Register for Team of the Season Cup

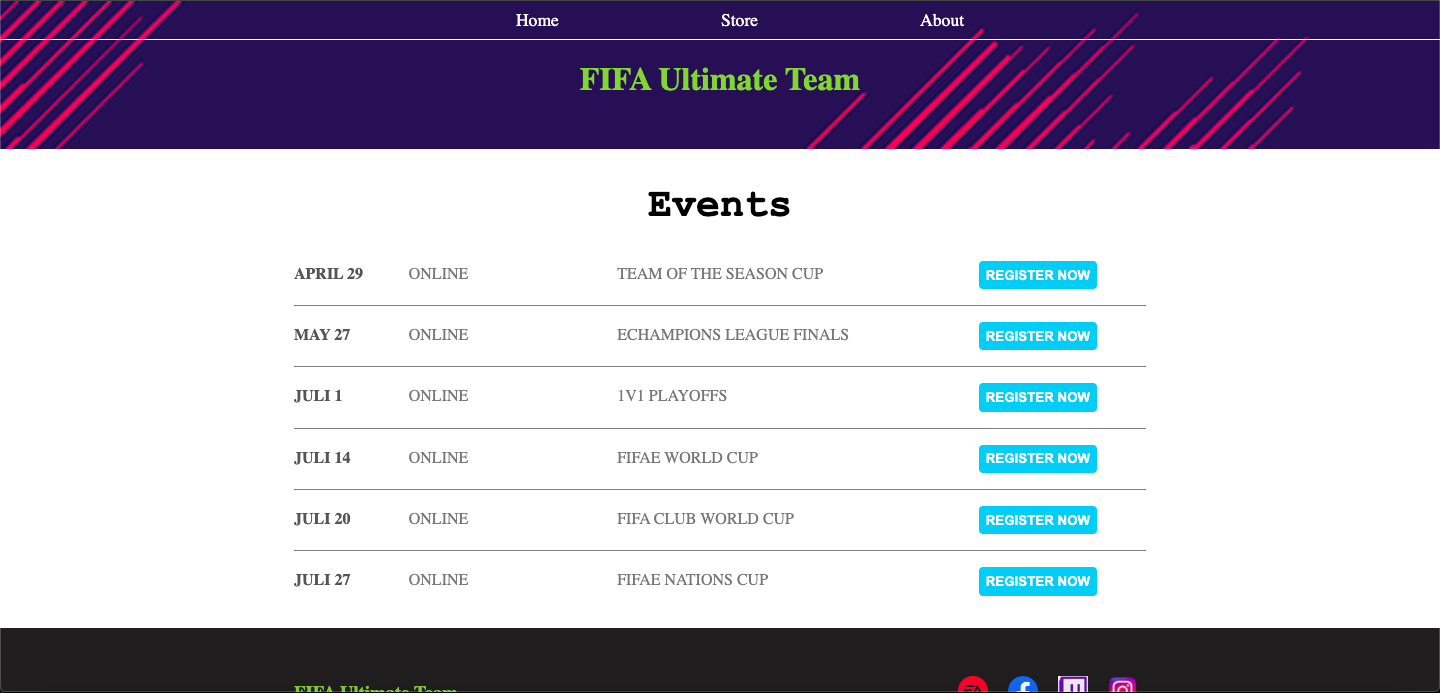(1038, 275)
